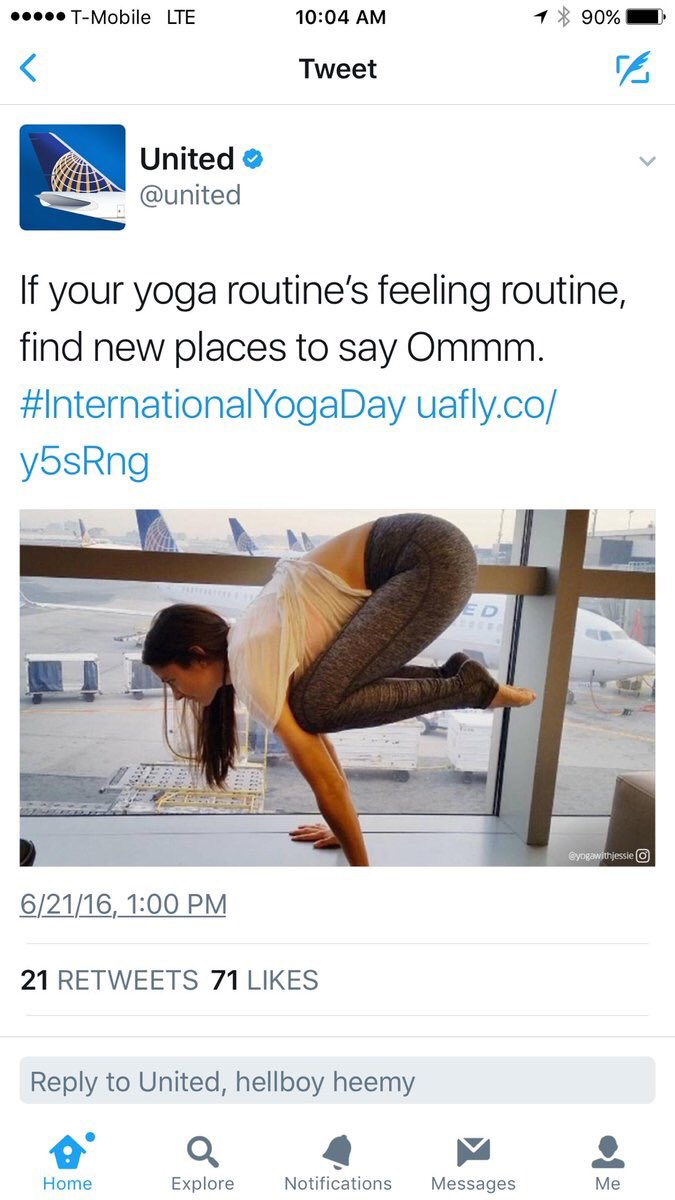Viewport: 675px width, 1200px height.
Task: Open the Notifications bell tab
Action: [338, 1163]
